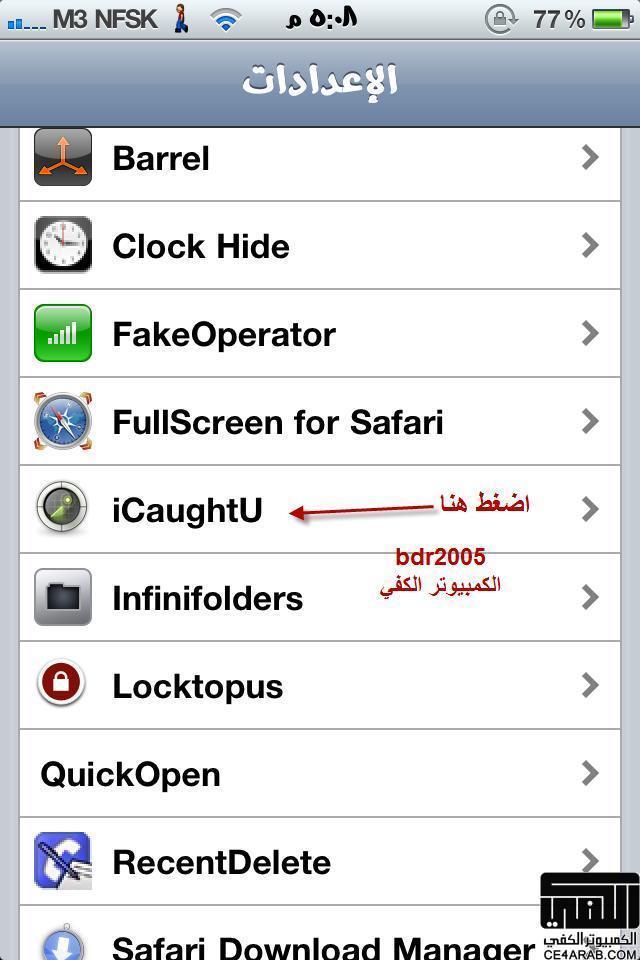Screen dimensions: 640x960
Task: Tap the RecentDelete phone icon
Action: tap(63, 861)
